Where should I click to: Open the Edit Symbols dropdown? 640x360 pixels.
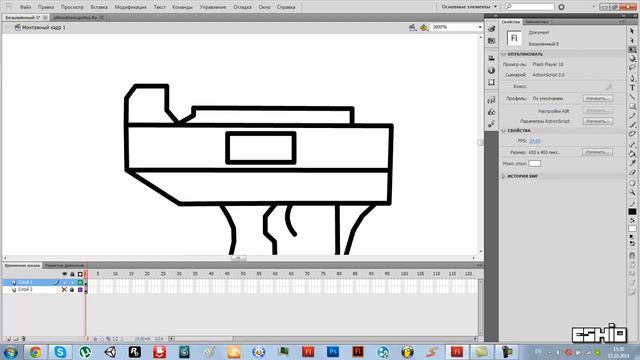(x=424, y=27)
